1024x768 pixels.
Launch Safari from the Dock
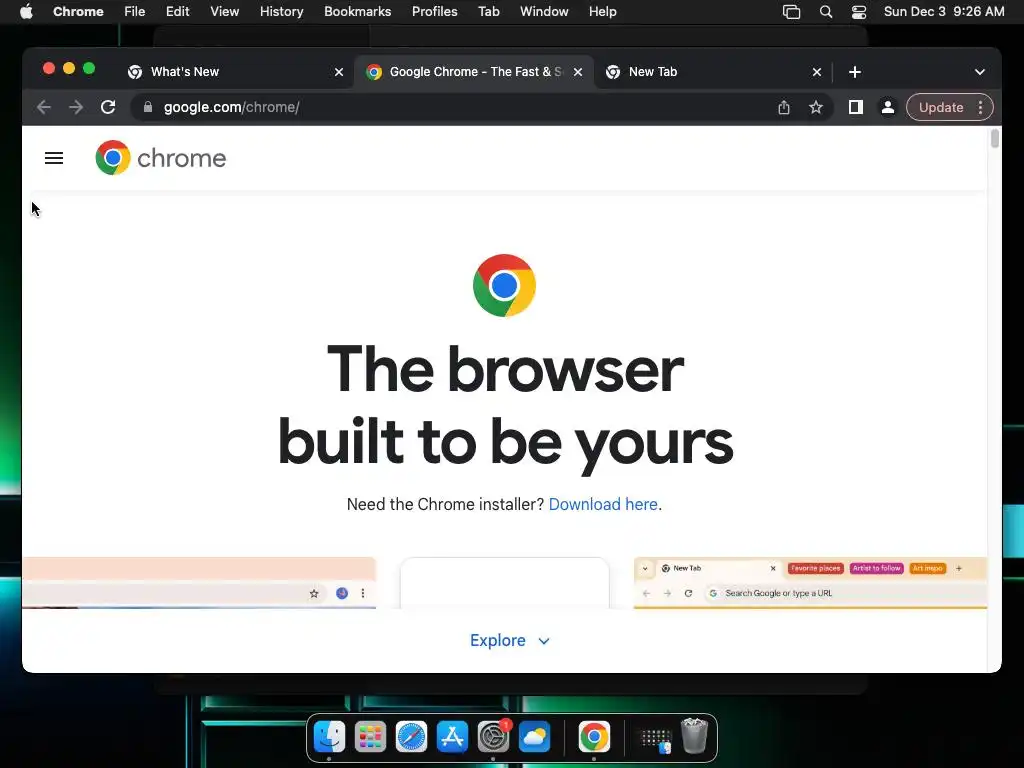(411, 737)
